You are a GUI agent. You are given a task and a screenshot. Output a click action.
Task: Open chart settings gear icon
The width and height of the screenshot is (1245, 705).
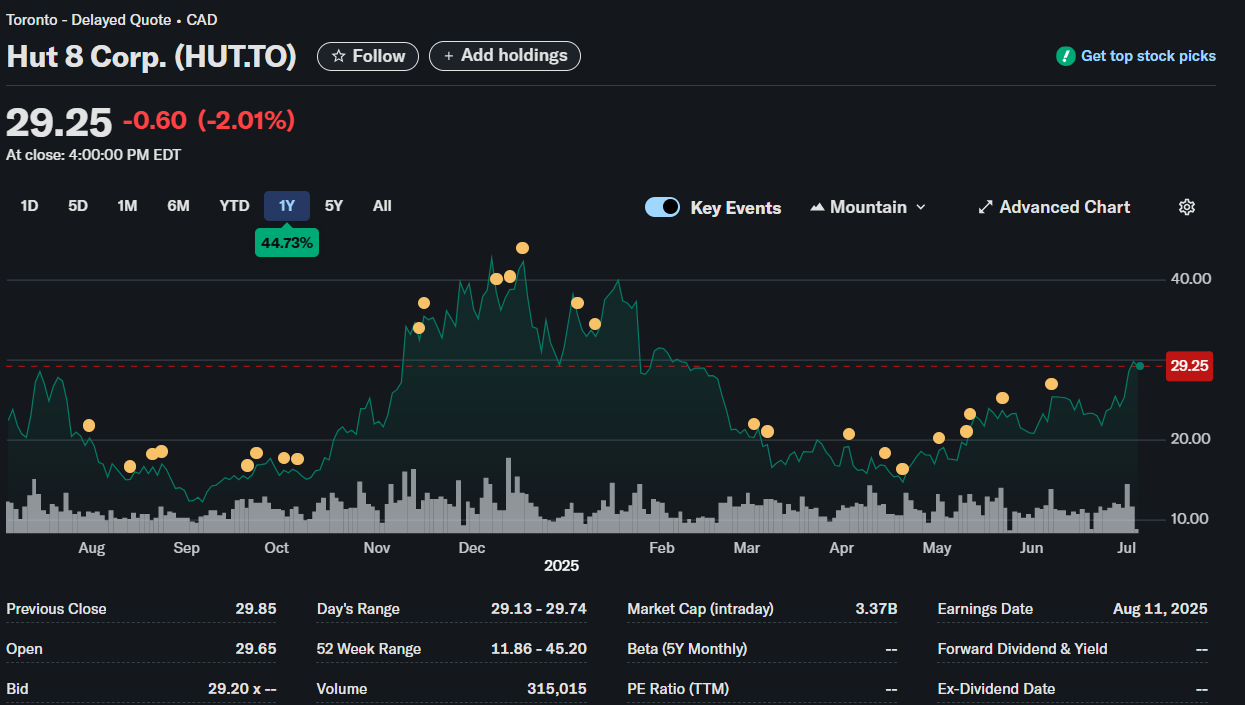click(1187, 207)
